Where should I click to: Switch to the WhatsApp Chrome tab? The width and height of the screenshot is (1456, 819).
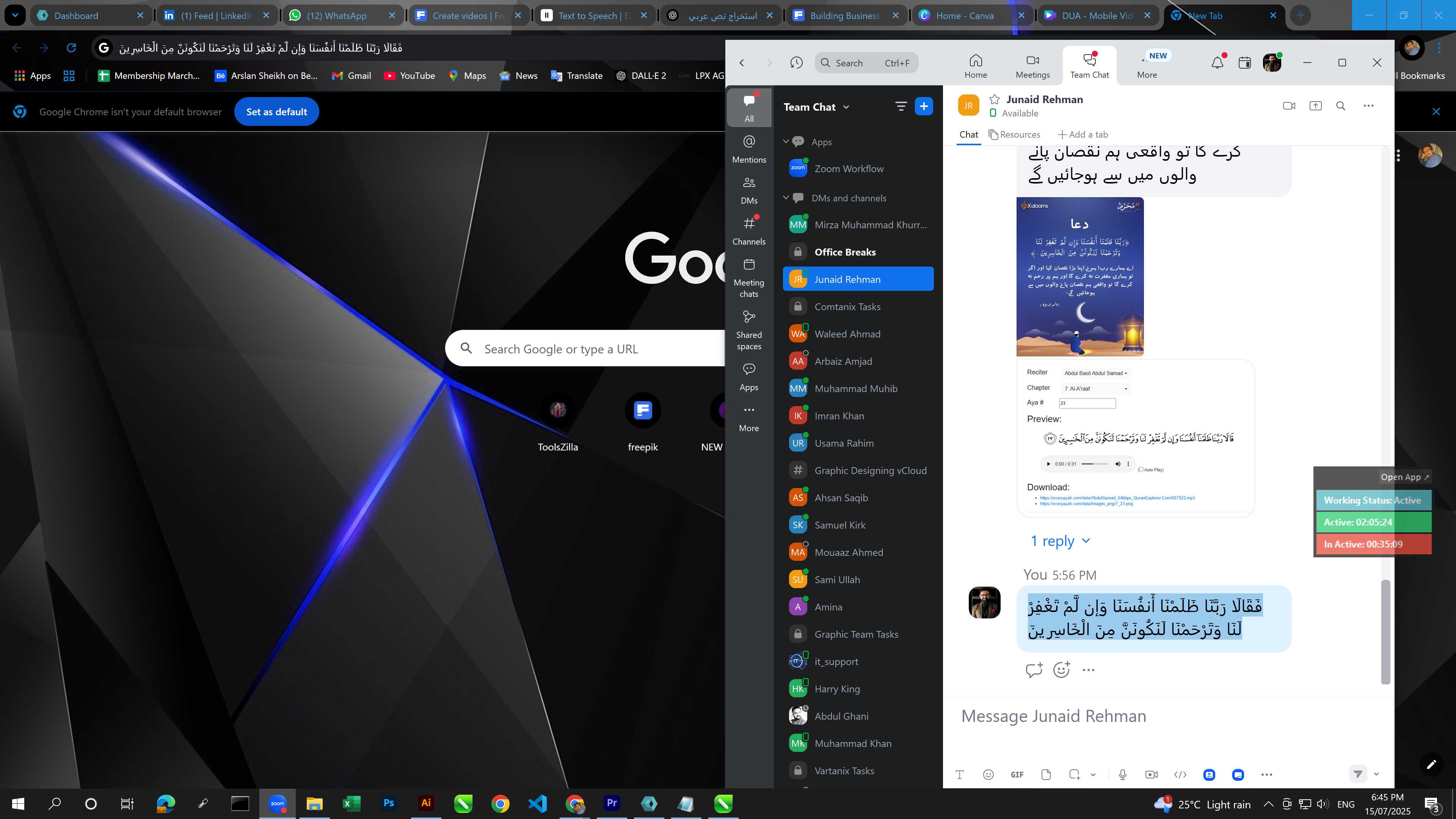(342, 15)
